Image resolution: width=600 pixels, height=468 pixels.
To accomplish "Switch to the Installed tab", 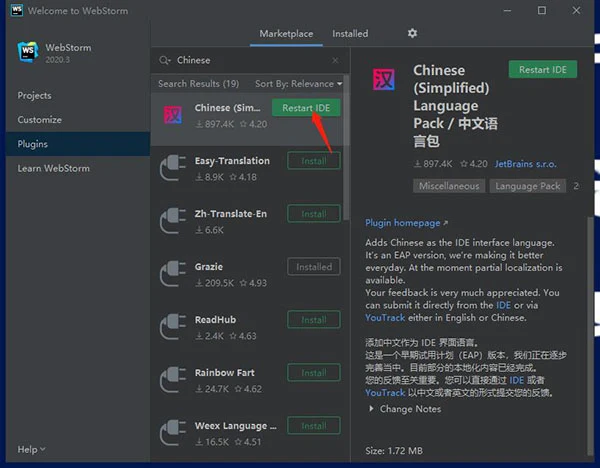I will pos(350,34).
